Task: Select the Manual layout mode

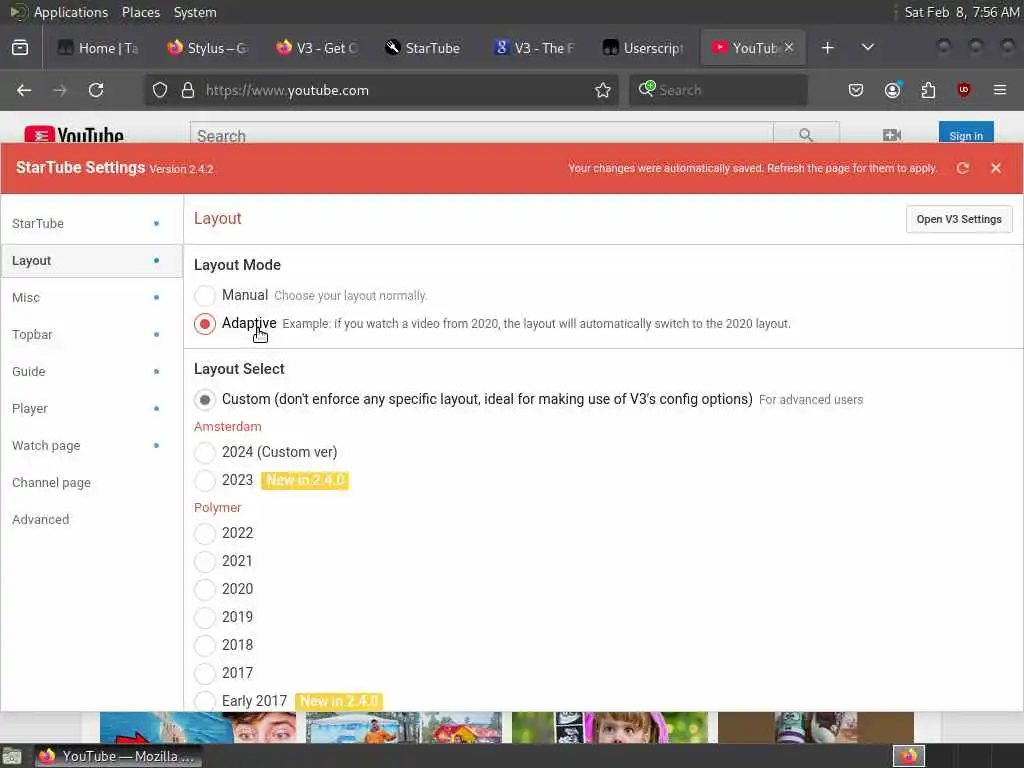Action: pos(204,296)
